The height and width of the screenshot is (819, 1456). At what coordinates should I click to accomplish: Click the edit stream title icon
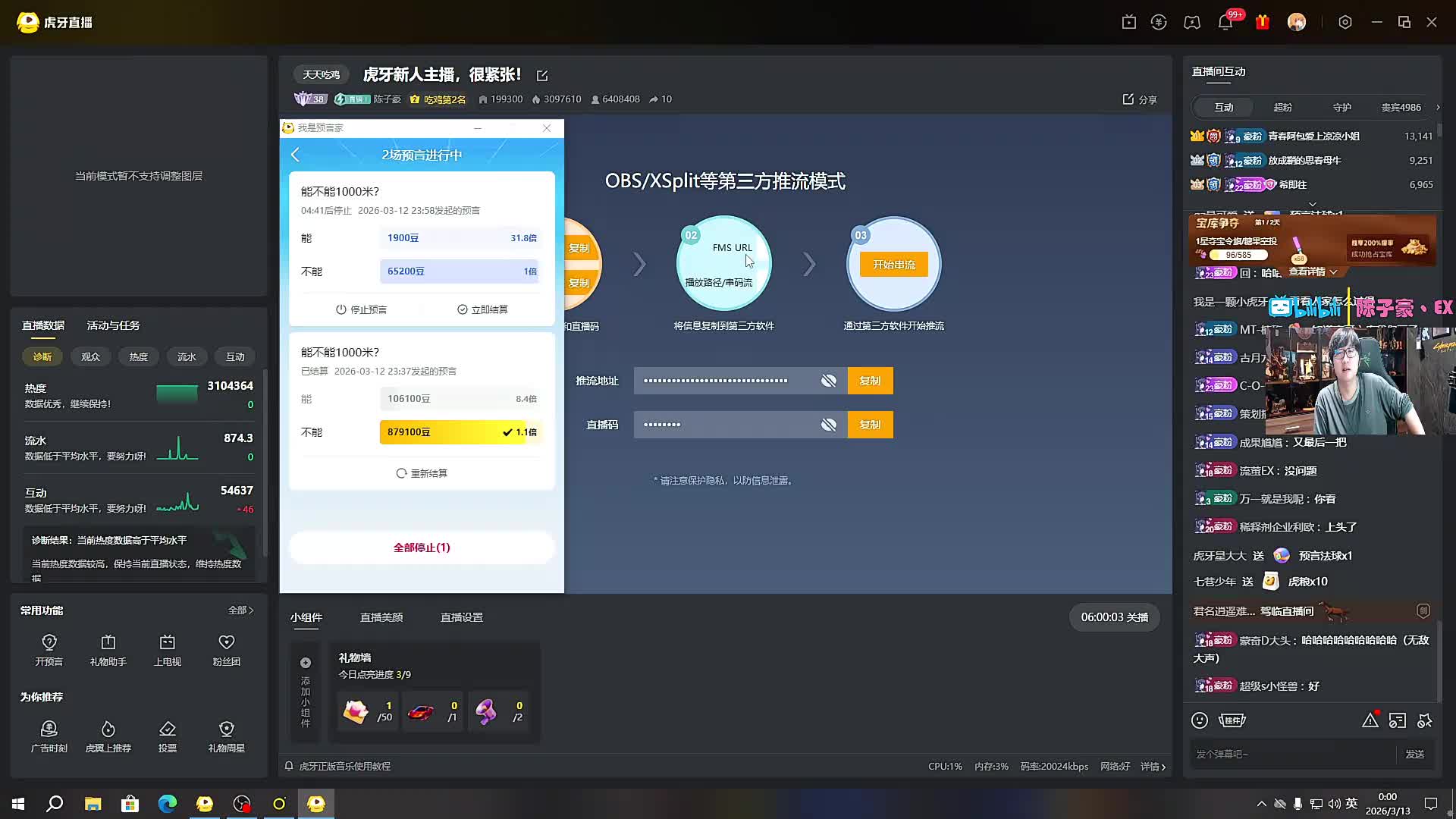[x=542, y=76]
